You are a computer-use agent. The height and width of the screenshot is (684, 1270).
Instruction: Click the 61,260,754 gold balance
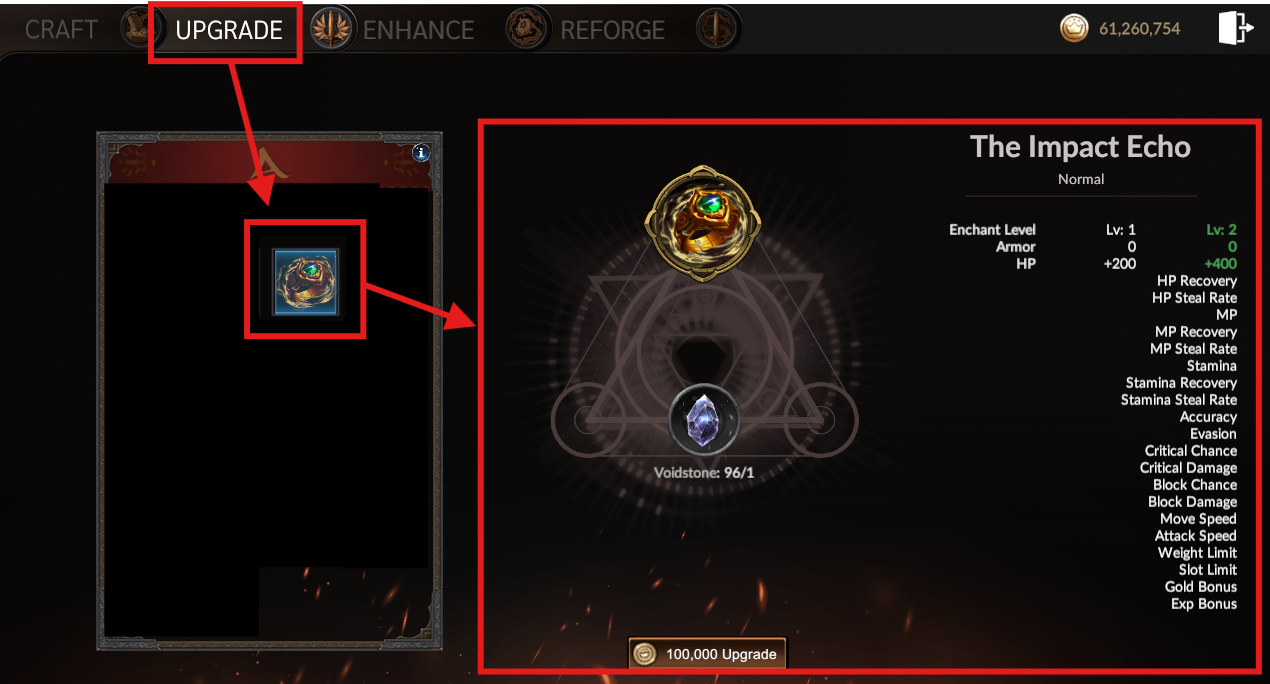1139,29
